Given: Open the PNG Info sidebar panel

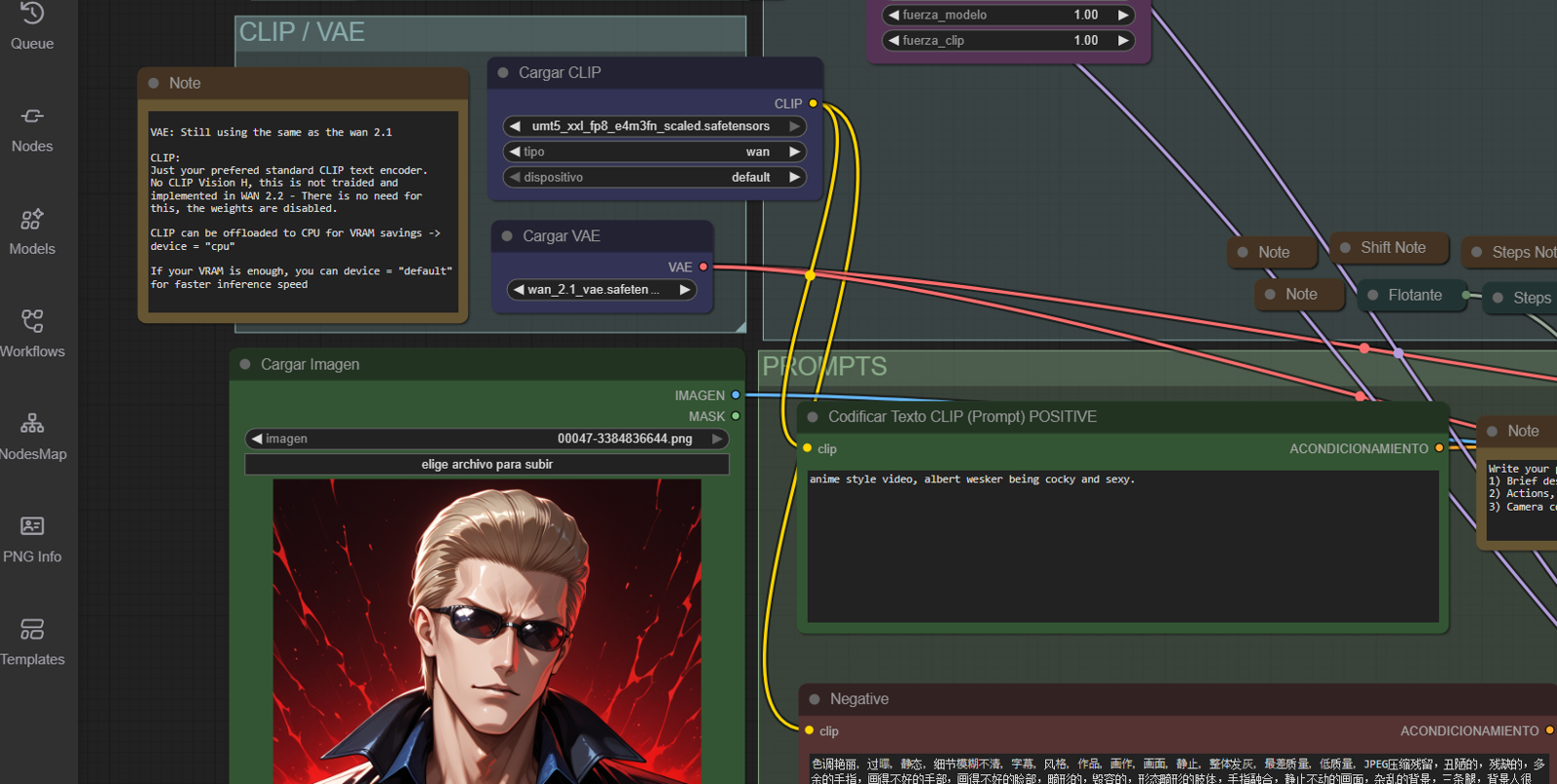Looking at the screenshot, I should [x=32, y=541].
